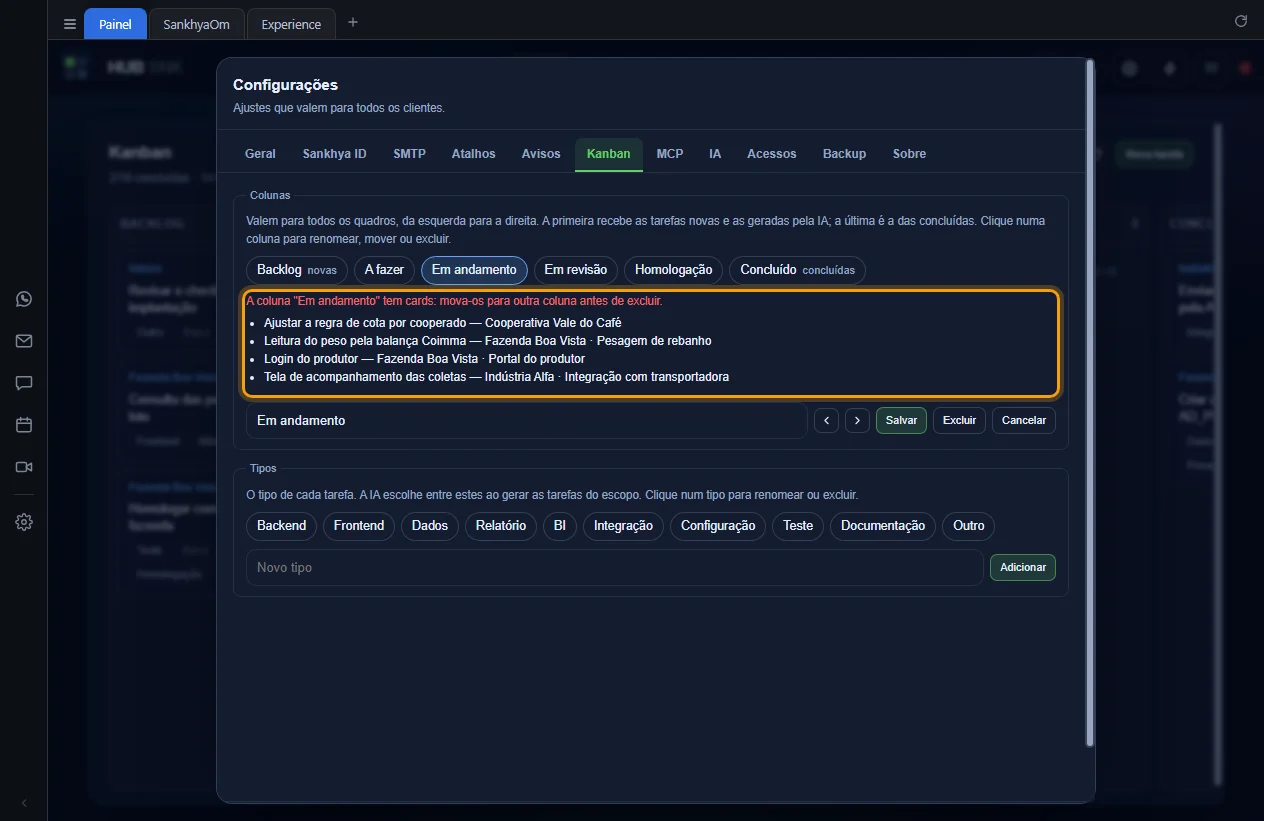
Task: Switch to the Experience tab
Action: pyautogui.click(x=291, y=24)
